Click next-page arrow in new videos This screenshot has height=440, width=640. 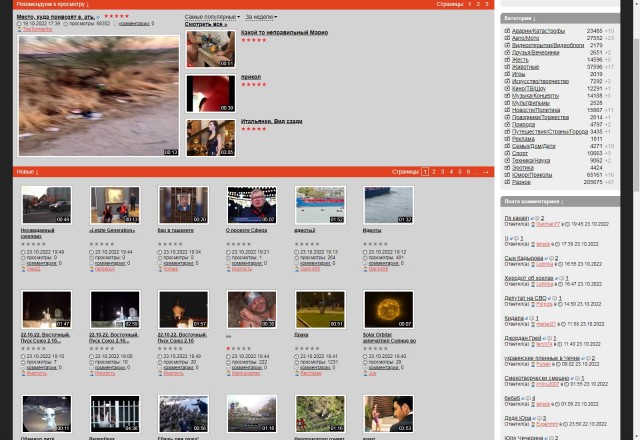[x=486, y=172]
